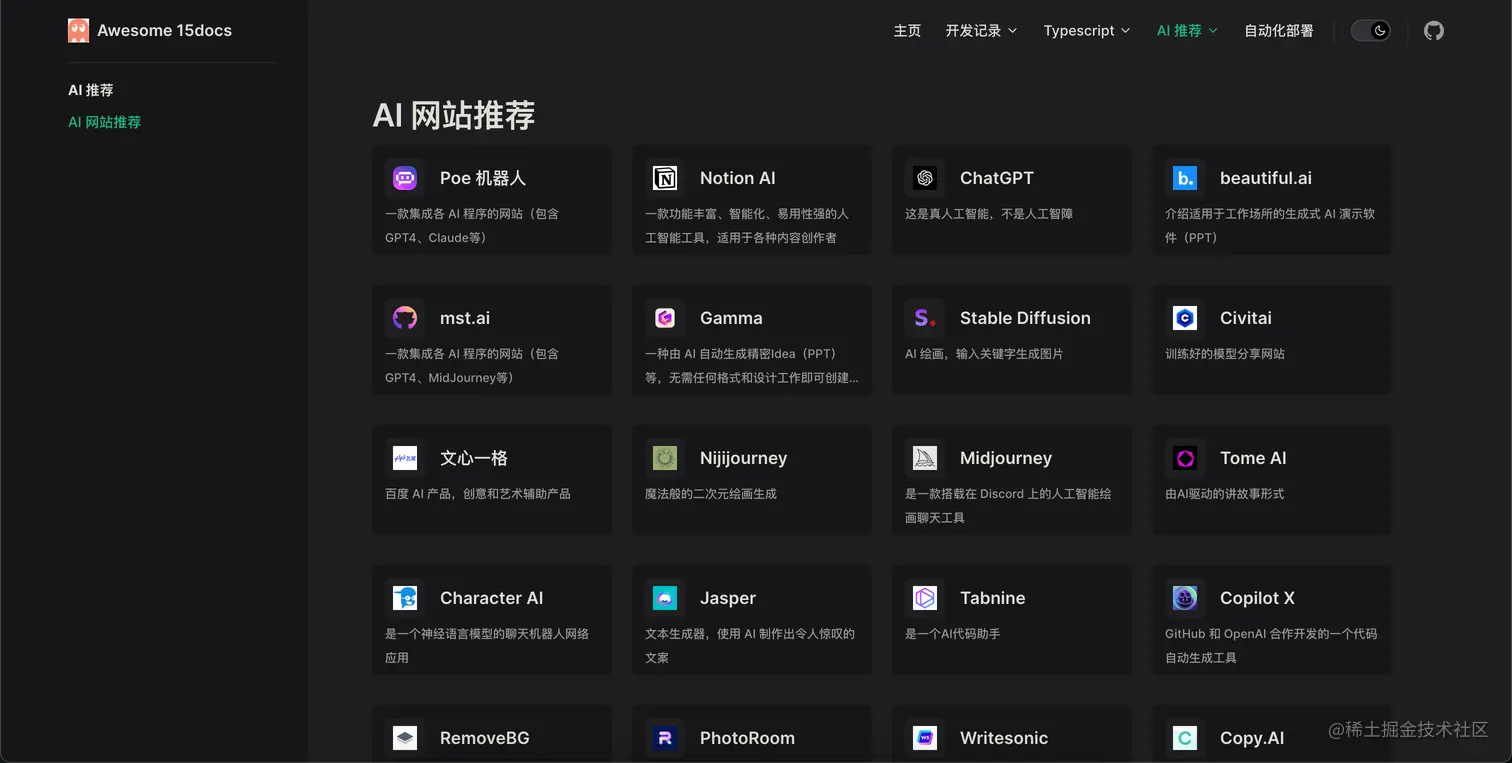Select 主页 in the navigation bar
Viewport: 1512px width, 763px height.
coord(907,30)
